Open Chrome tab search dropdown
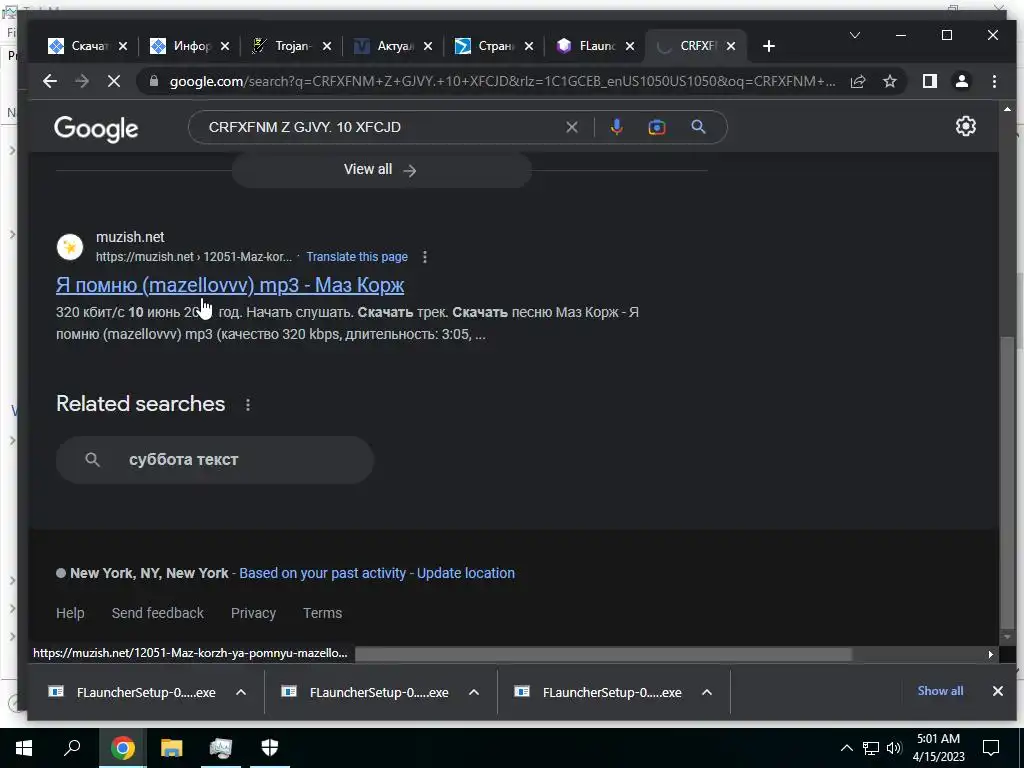The image size is (1024, 768). 854,35
